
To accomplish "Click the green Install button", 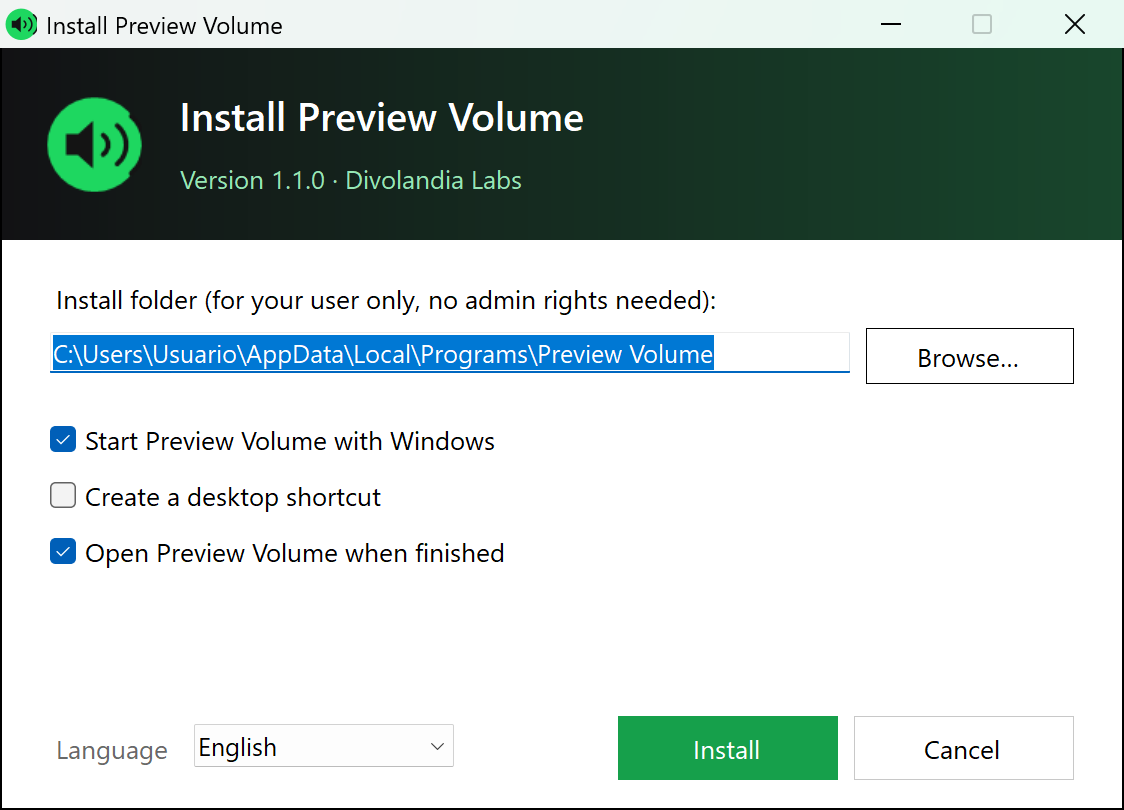I will [x=728, y=748].
